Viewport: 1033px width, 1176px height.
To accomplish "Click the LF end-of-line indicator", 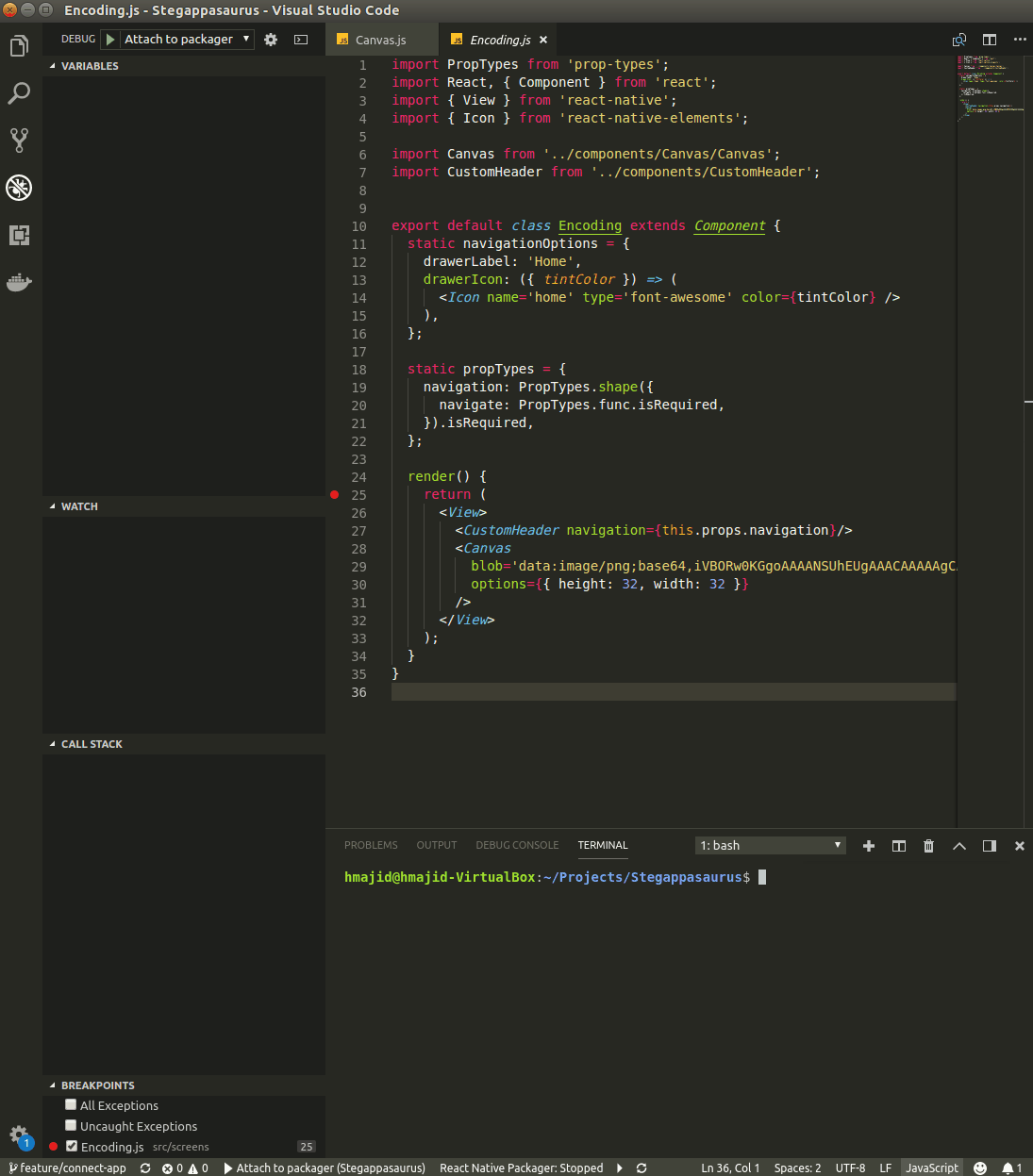I will tap(885, 1168).
